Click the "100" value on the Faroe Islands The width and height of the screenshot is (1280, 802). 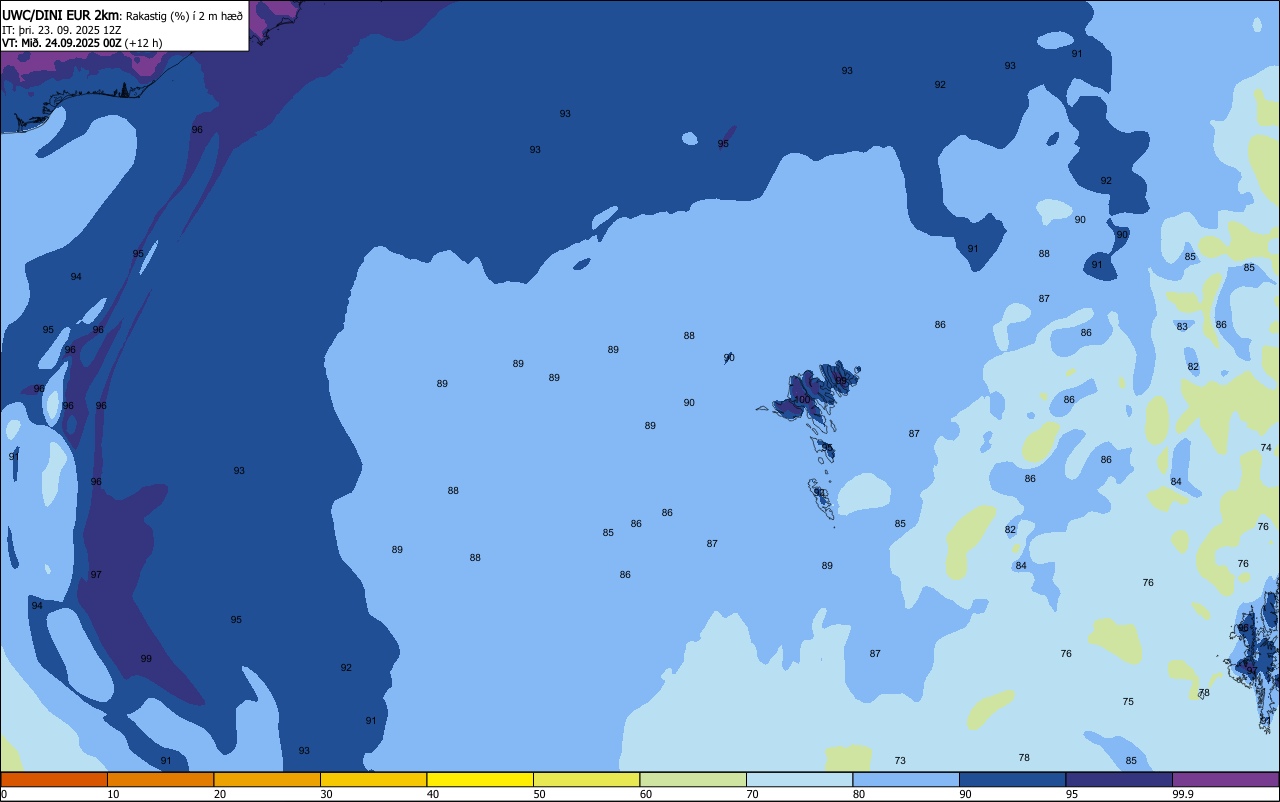(802, 399)
